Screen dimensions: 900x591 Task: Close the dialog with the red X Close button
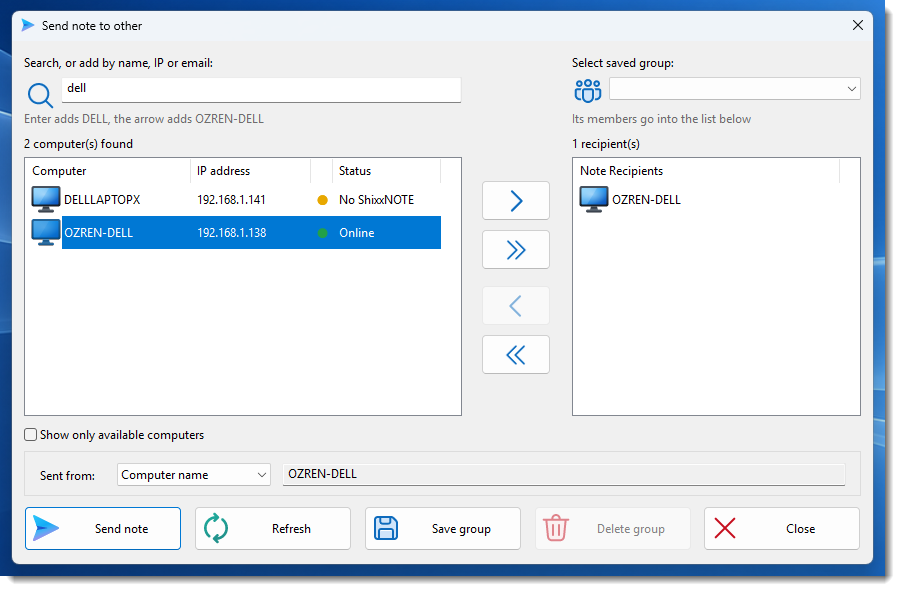[782, 528]
